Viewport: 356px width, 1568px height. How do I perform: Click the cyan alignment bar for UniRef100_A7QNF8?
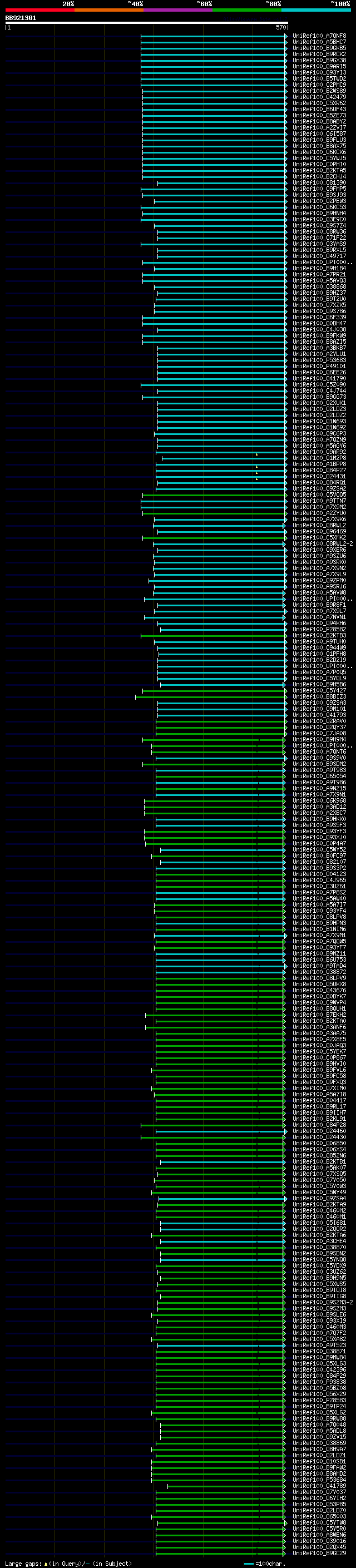(x=214, y=36)
